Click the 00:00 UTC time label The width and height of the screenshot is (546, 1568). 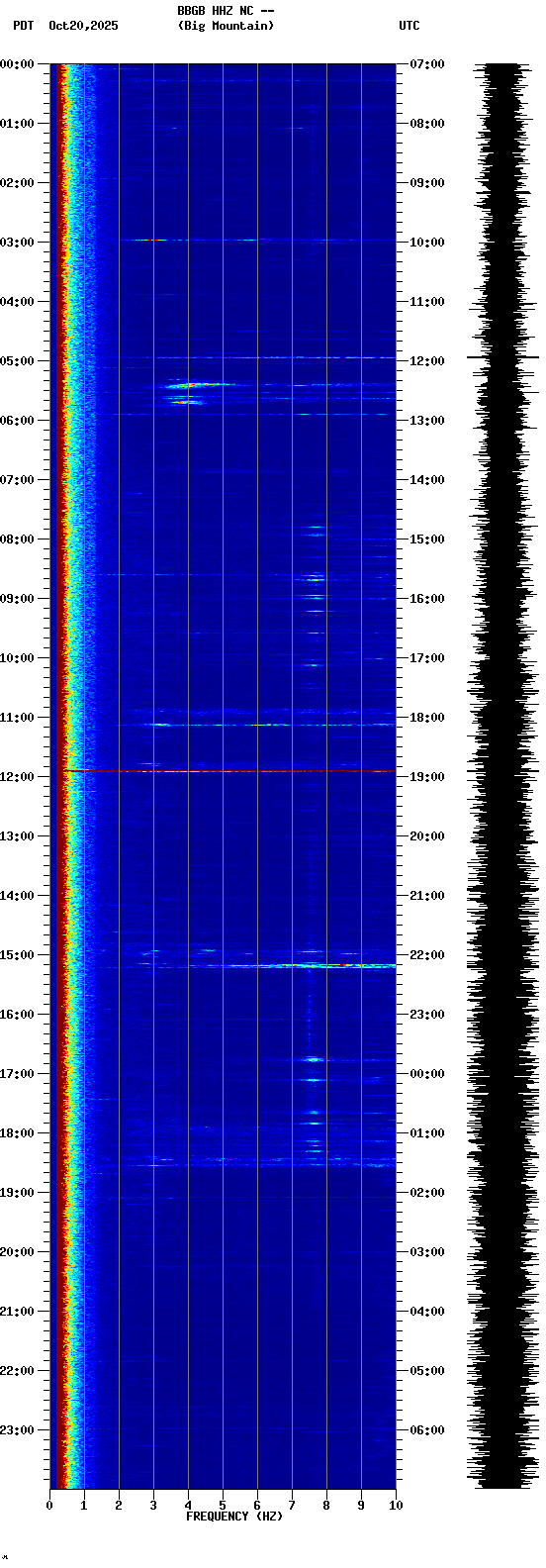[426, 1074]
